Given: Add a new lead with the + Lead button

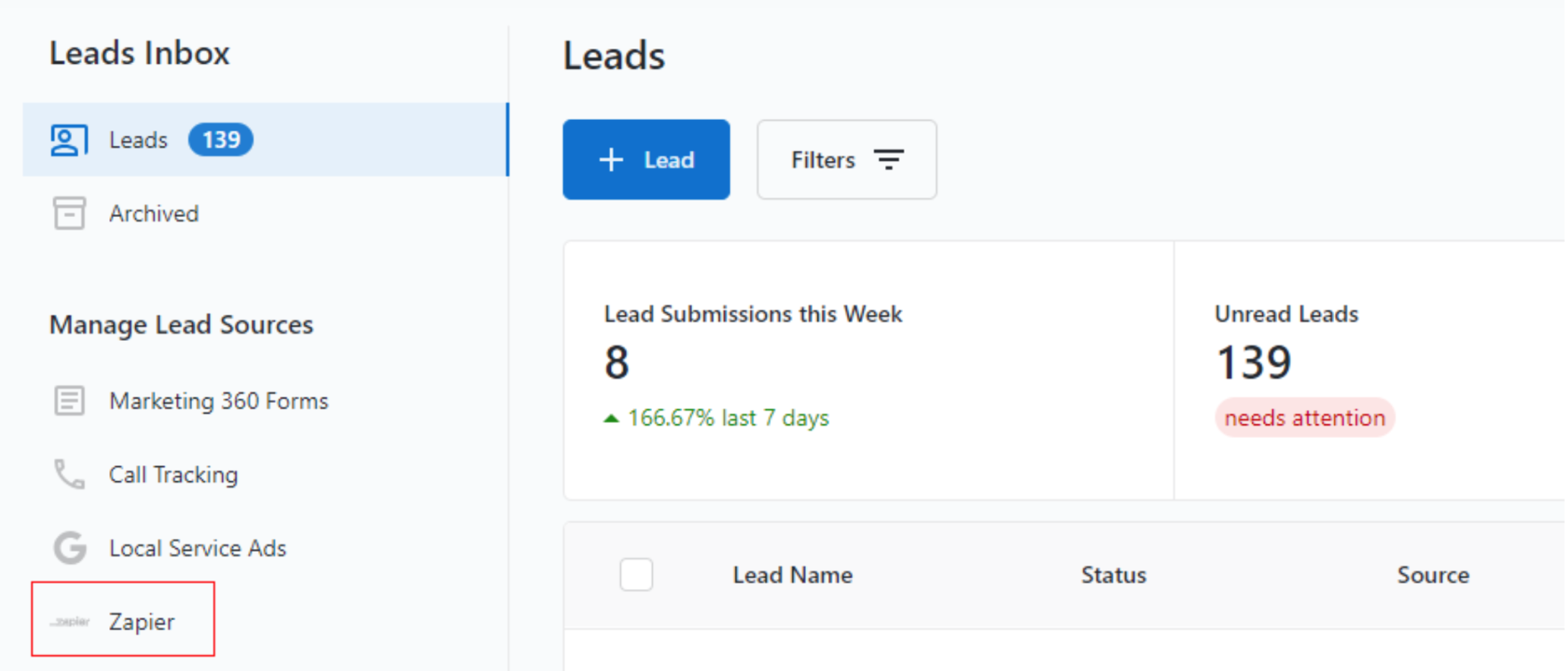Looking at the screenshot, I should pyautogui.click(x=646, y=159).
